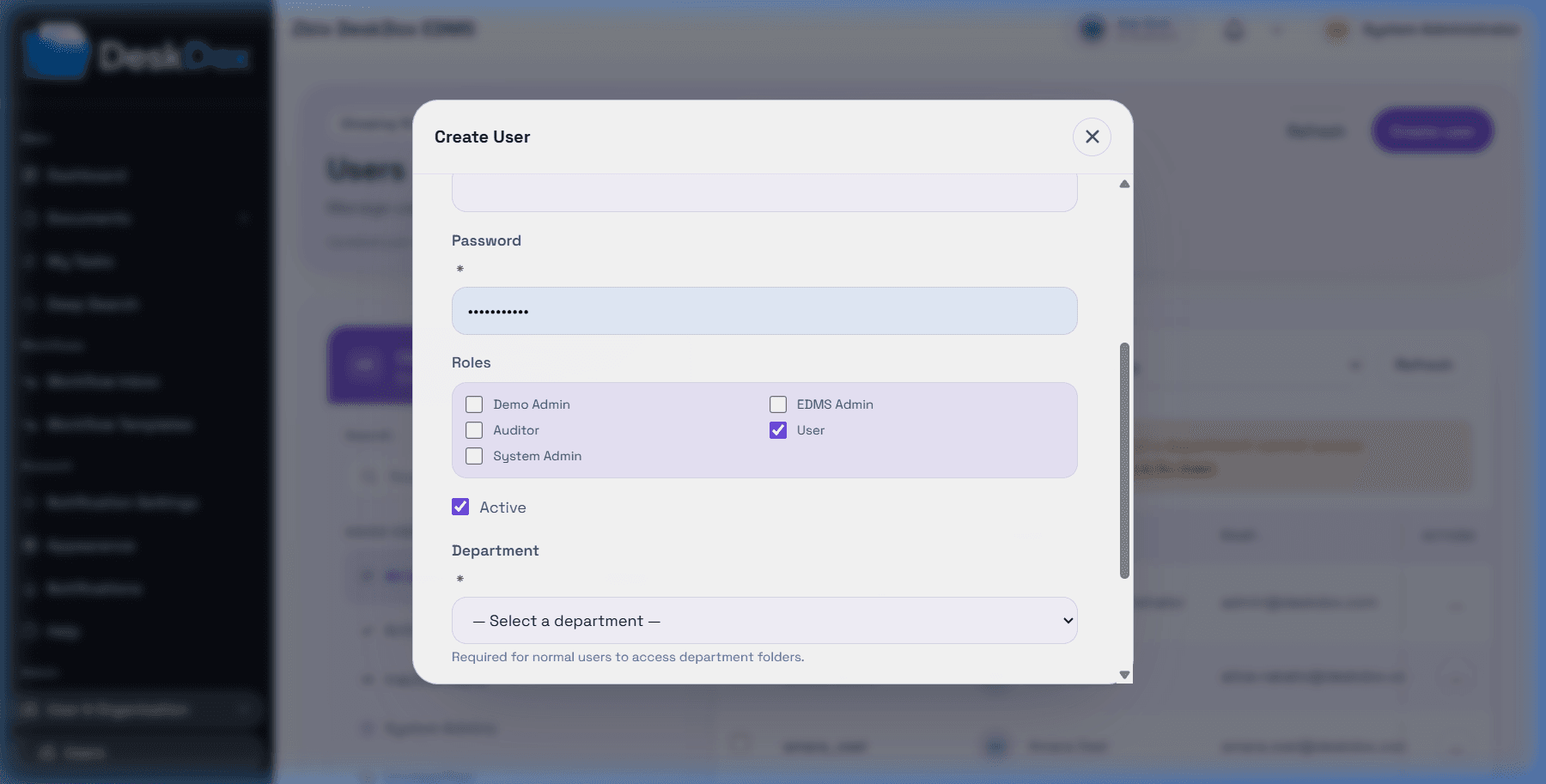Click the Password input field
This screenshot has height=784, width=1546.
(x=764, y=311)
